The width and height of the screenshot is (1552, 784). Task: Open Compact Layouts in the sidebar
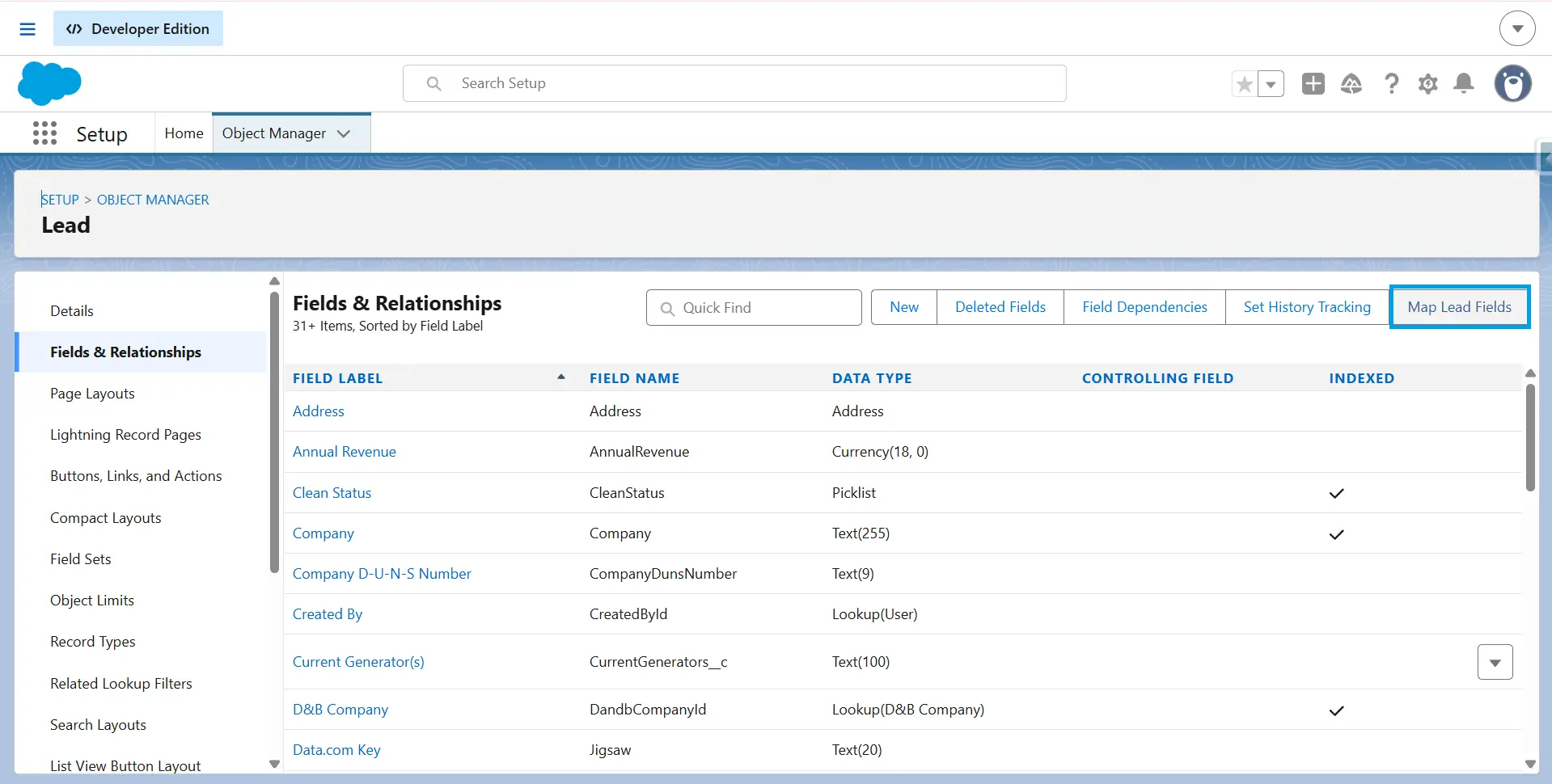pyautogui.click(x=106, y=518)
